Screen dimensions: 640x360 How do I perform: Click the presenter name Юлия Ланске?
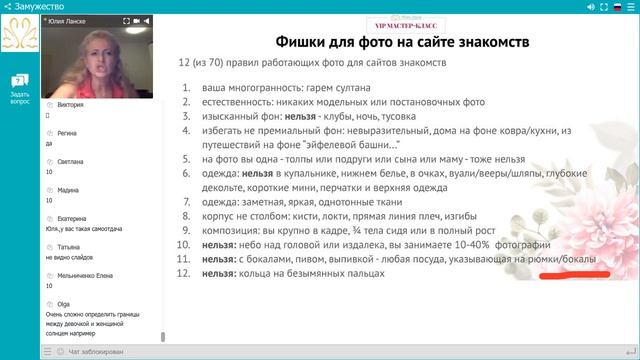(67, 21)
